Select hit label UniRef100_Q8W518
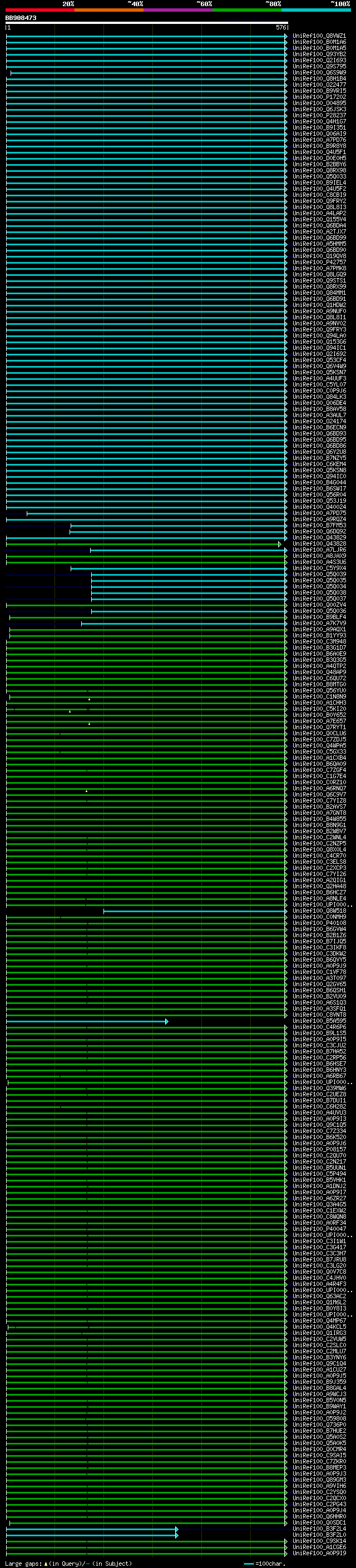This screenshot has width=356, height=1568. [319, 911]
